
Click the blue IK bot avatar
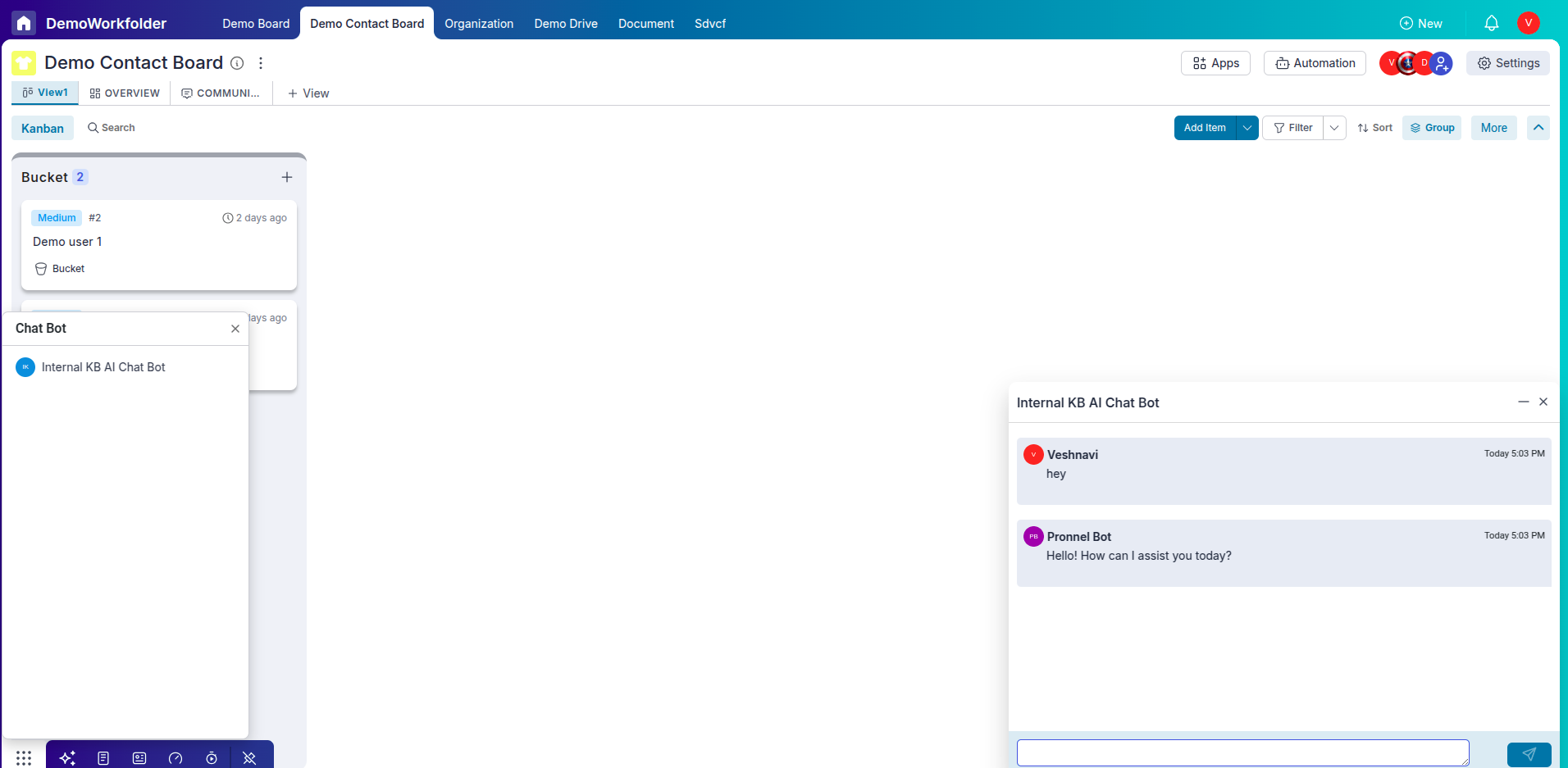click(x=25, y=367)
